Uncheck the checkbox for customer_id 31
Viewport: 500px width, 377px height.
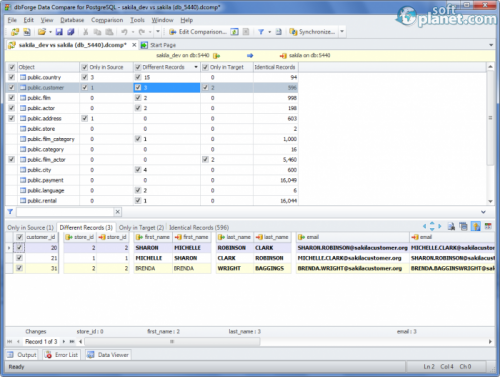pyautogui.click(x=19, y=268)
